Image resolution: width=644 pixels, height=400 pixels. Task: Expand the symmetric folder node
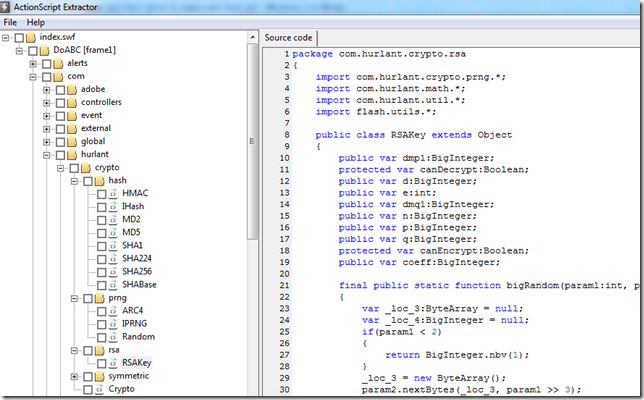click(74, 377)
